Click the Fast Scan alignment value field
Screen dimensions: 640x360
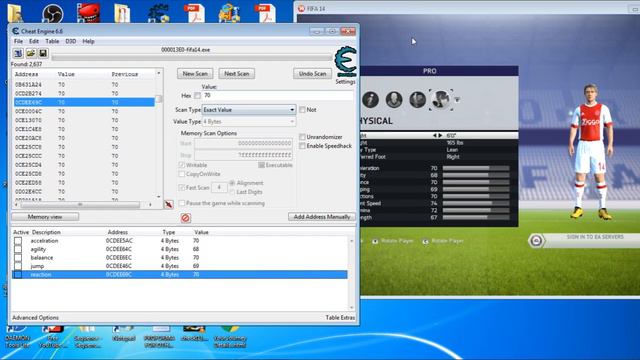[x=219, y=187]
